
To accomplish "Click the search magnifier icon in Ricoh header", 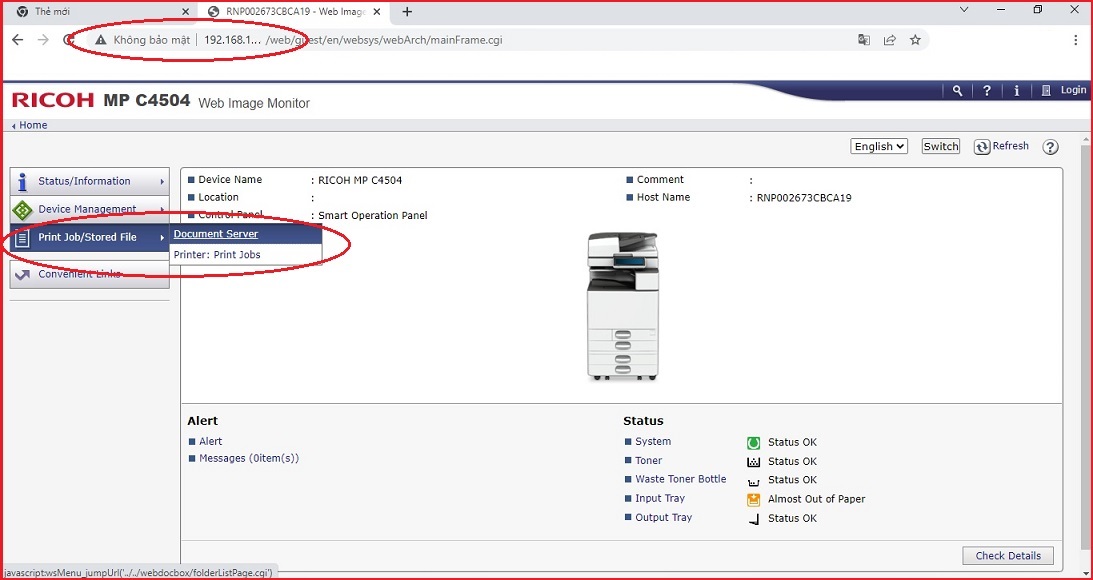I will pyautogui.click(x=958, y=91).
